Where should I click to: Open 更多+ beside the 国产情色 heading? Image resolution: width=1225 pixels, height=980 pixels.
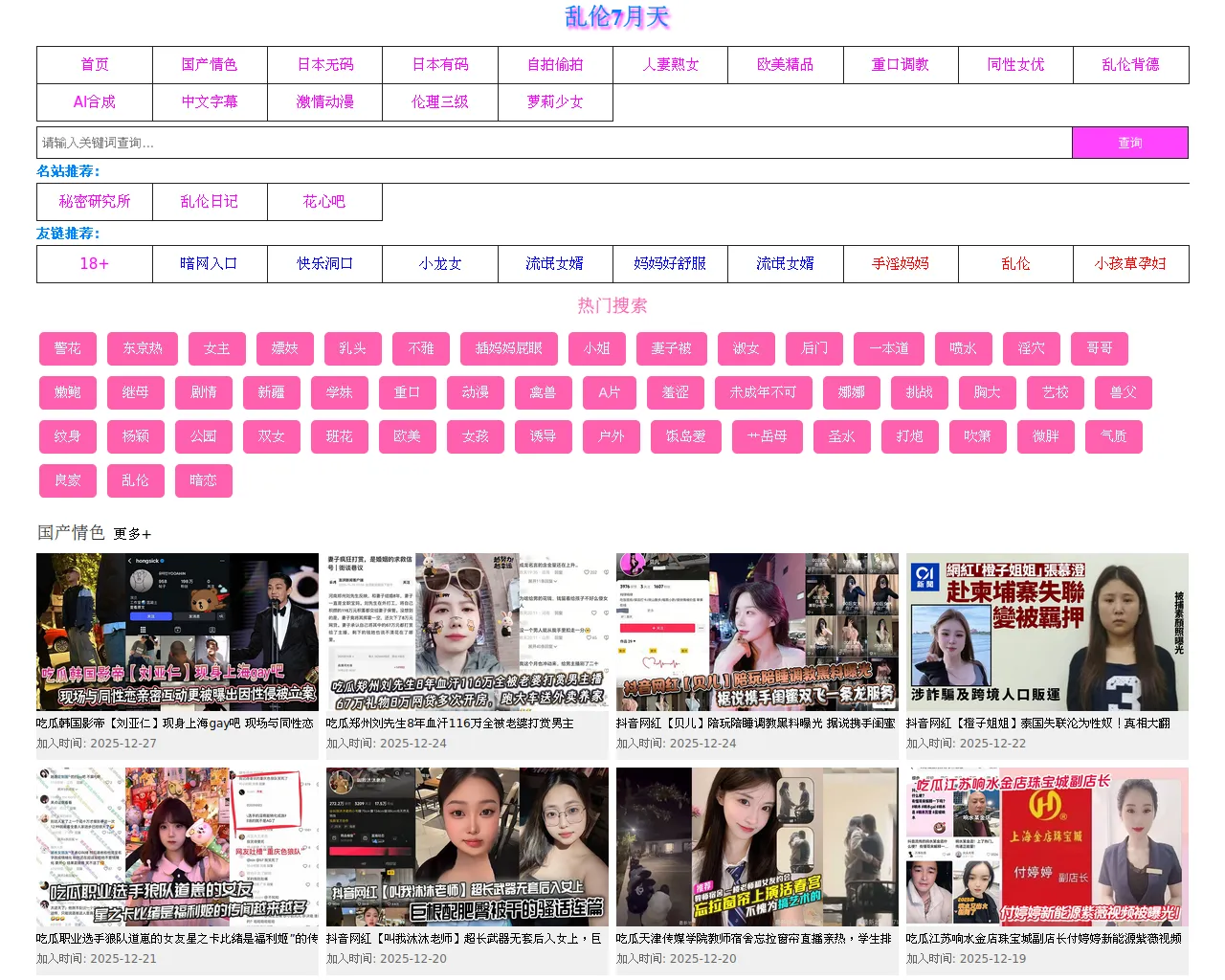click(132, 534)
